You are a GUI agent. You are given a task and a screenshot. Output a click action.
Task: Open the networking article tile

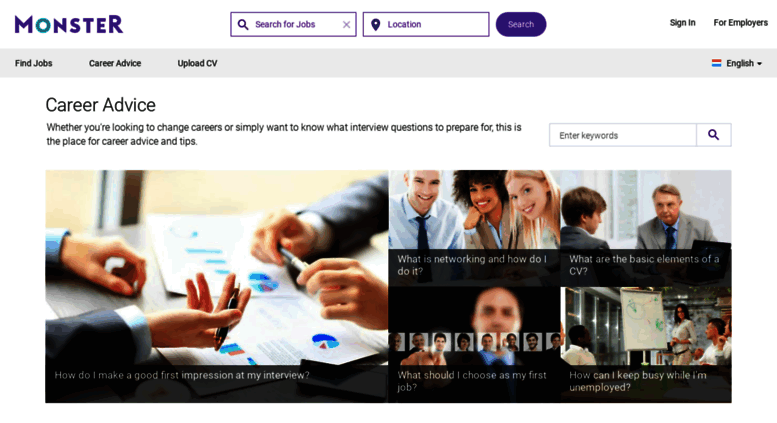474,228
